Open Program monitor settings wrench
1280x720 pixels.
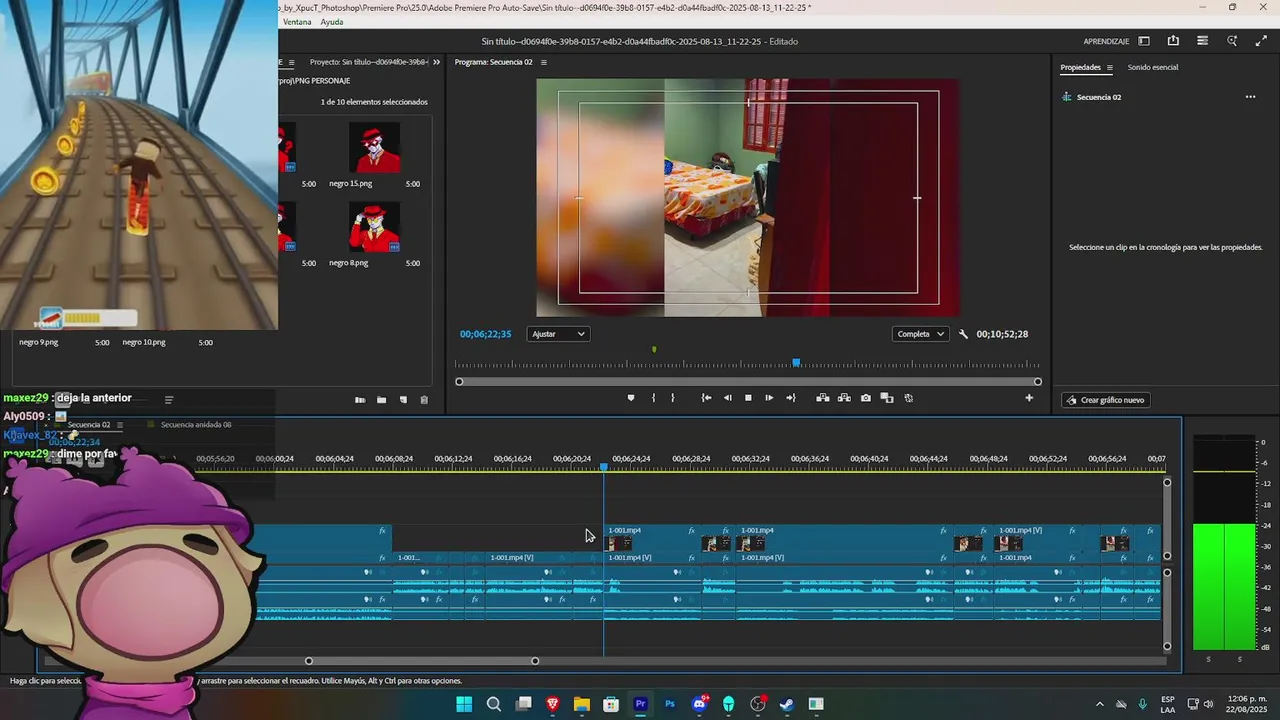pos(963,334)
